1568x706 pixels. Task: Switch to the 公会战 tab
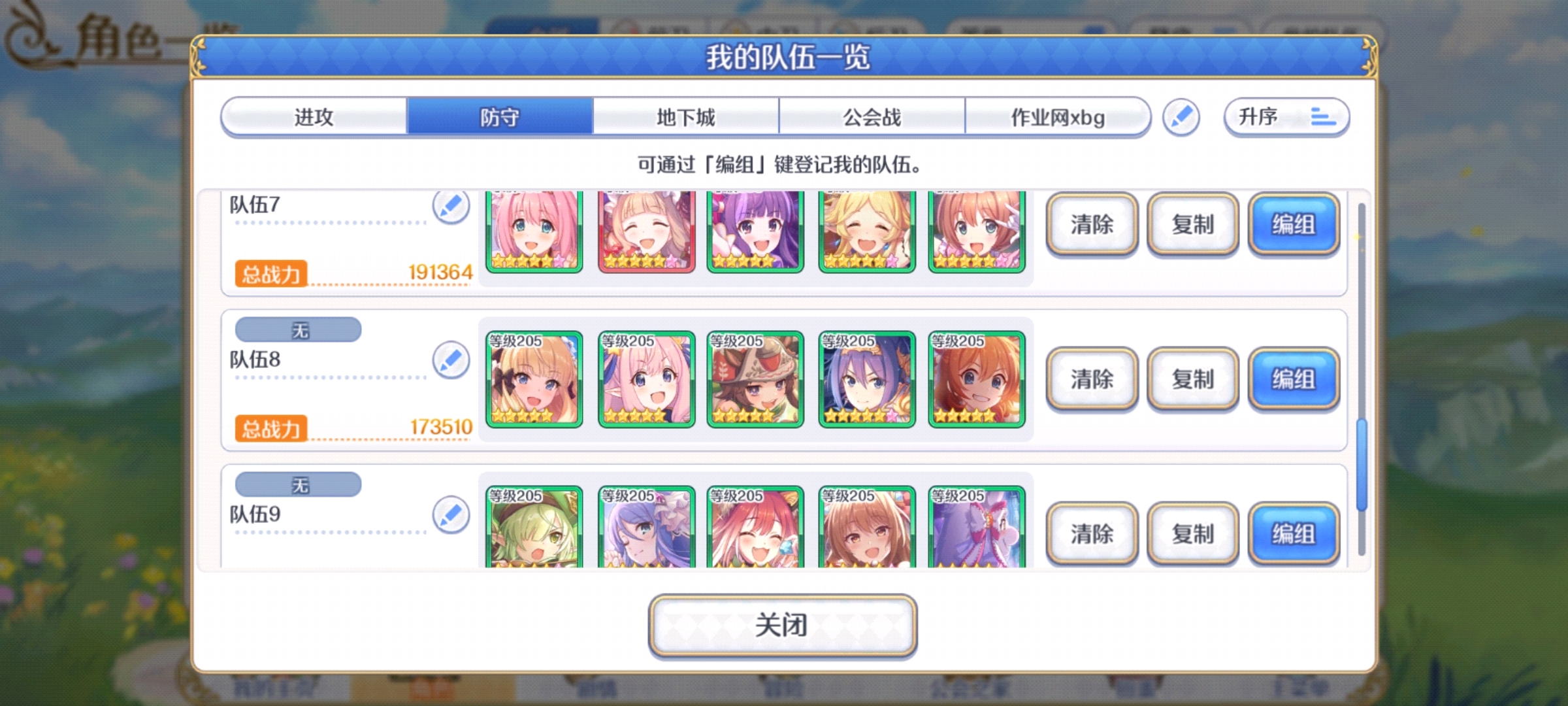pos(872,118)
